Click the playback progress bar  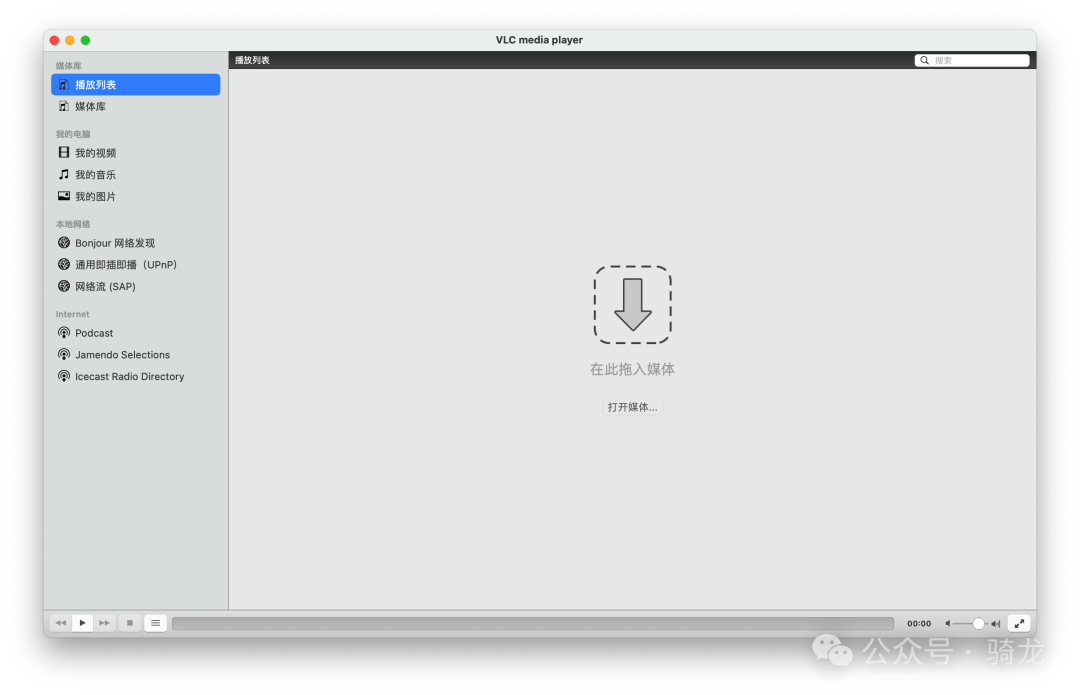pos(532,623)
